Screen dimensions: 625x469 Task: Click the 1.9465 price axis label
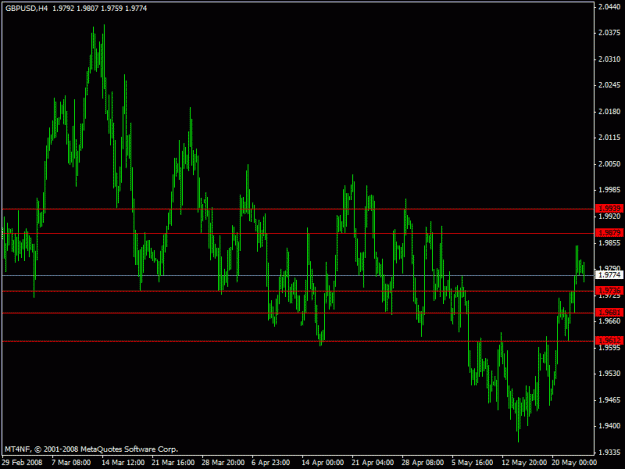point(609,400)
